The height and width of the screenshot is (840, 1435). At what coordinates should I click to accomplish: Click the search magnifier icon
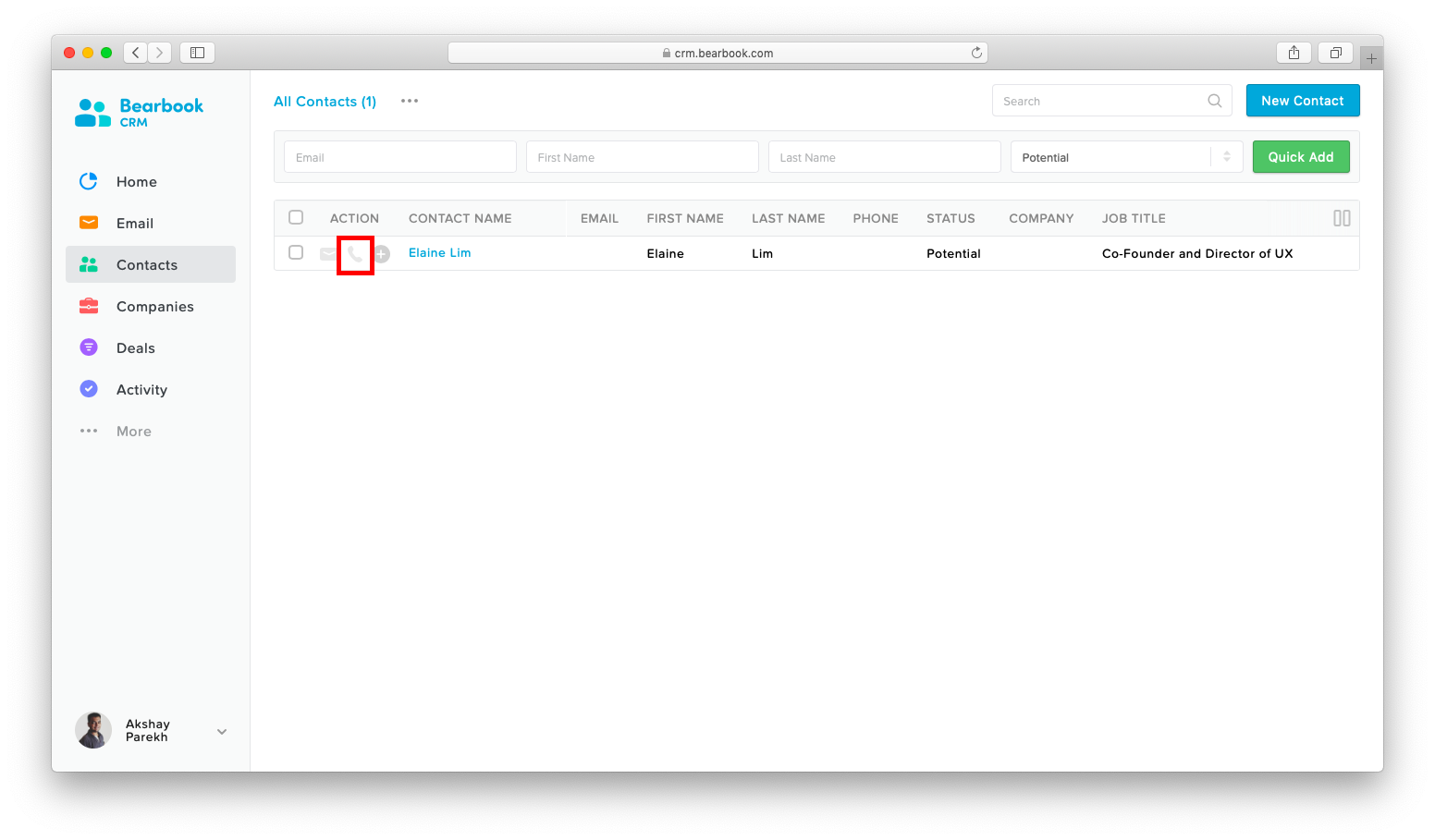point(1215,101)
